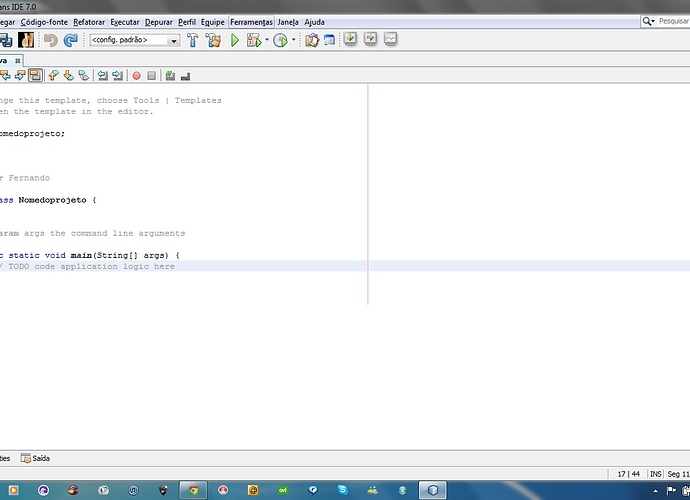The height and width of the screenshot is (500, 690).
Task: Toggle highlight search in editor toolbar
Action: pyautogui.click(x=35, y=76)
